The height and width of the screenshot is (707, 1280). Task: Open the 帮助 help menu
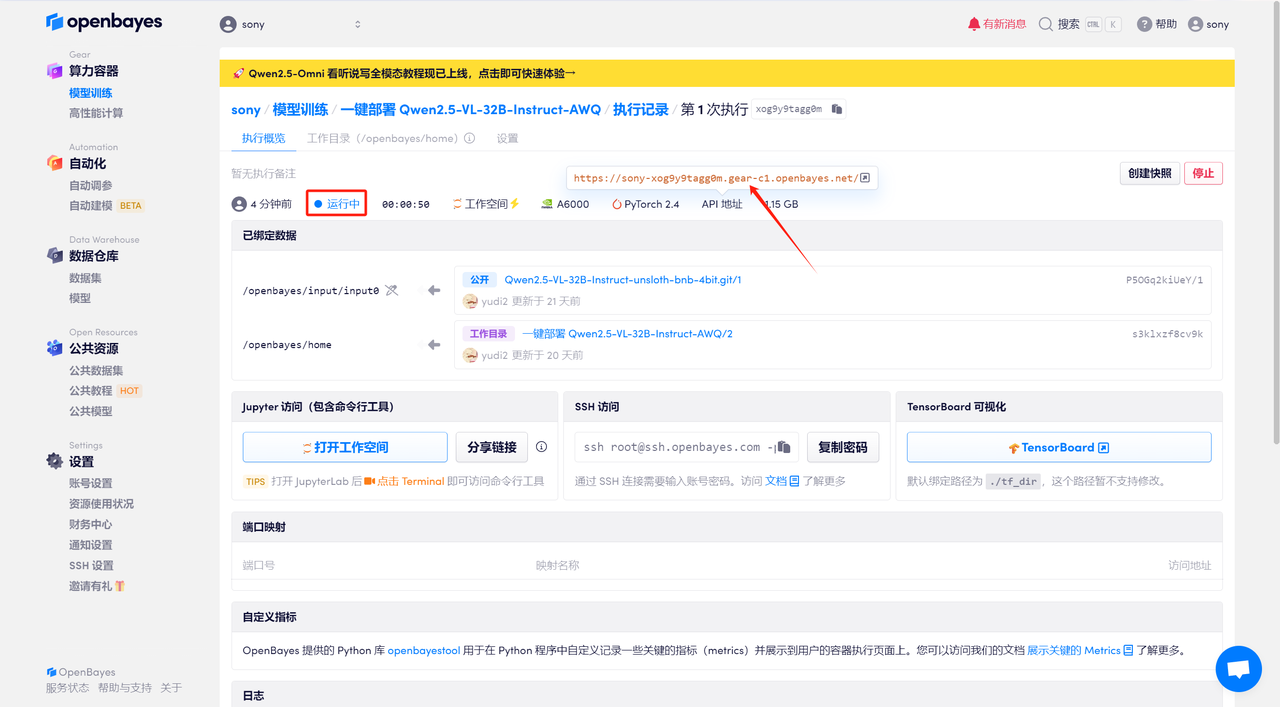click(1157, 24)
